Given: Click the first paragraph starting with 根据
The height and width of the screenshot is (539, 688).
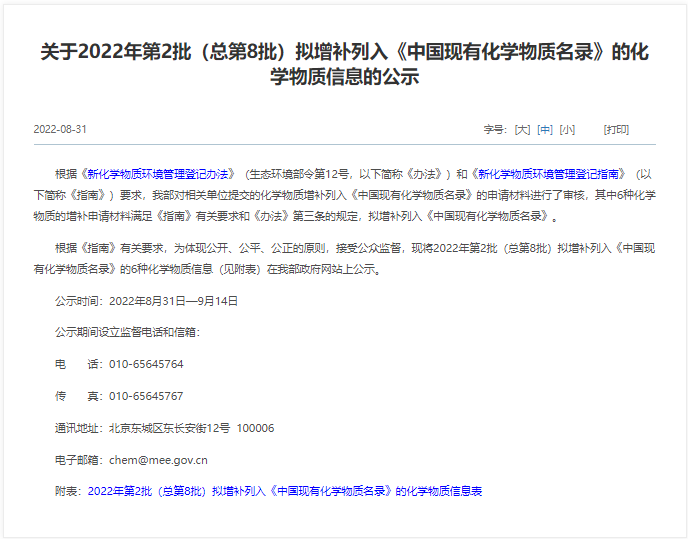Looking at the screenshot, I should pyautogui.click(x=344, y=194).
